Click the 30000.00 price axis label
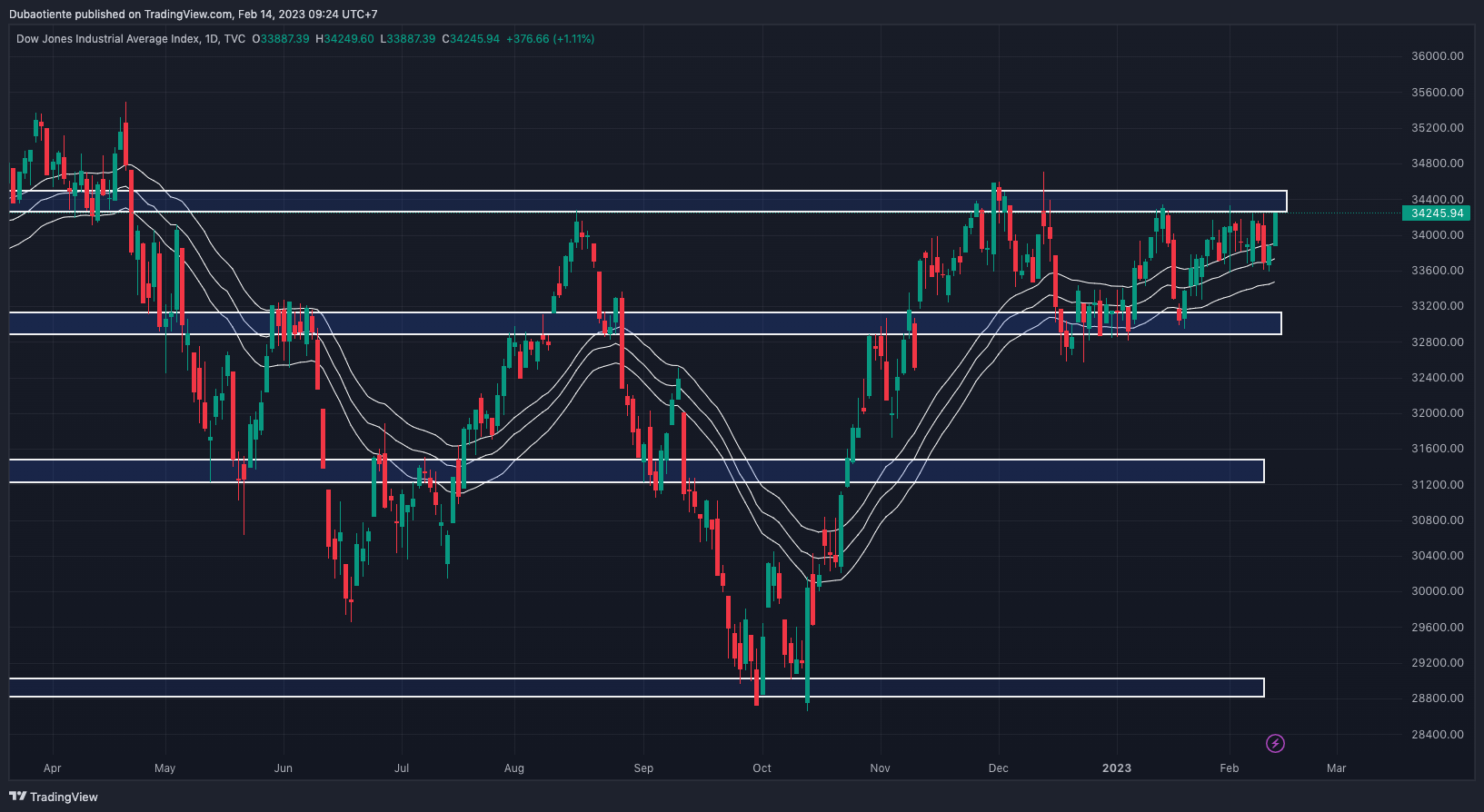 coord(1437,591)
